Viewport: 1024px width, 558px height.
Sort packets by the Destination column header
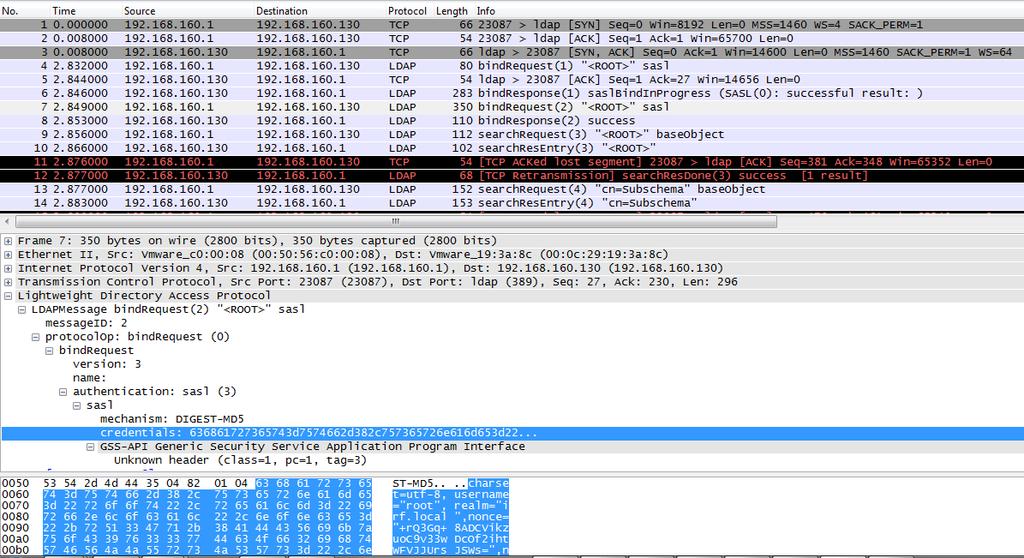tap(281, 10)
